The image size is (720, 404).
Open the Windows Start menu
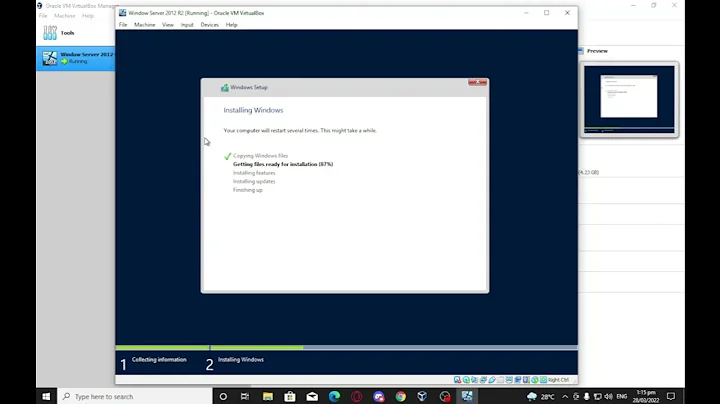[x=46, y=396]
